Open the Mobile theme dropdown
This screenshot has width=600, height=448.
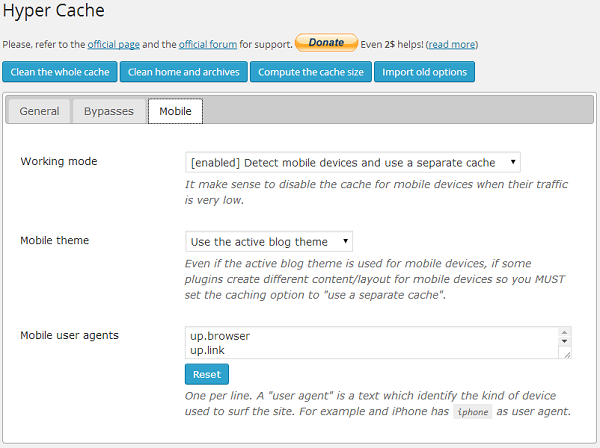click(x=269, y=241)
